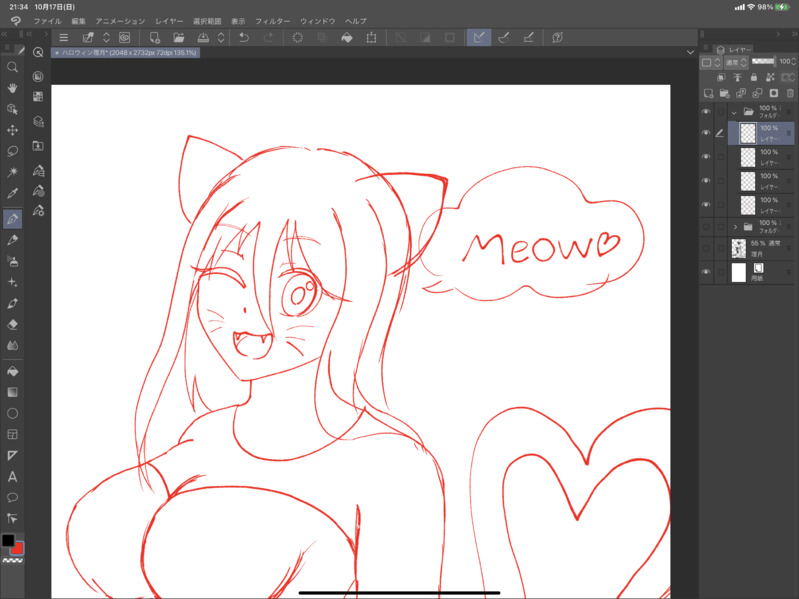Select the active Pen tool
The image size is (799, 599).
(x=13, y=219)
